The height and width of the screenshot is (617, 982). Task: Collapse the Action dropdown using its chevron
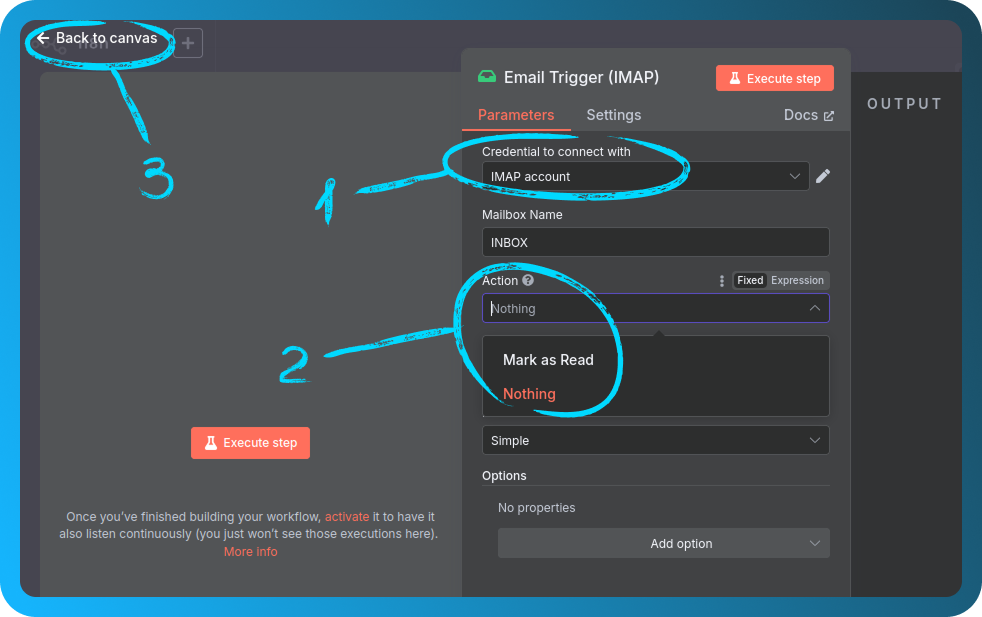coord(815,308)
